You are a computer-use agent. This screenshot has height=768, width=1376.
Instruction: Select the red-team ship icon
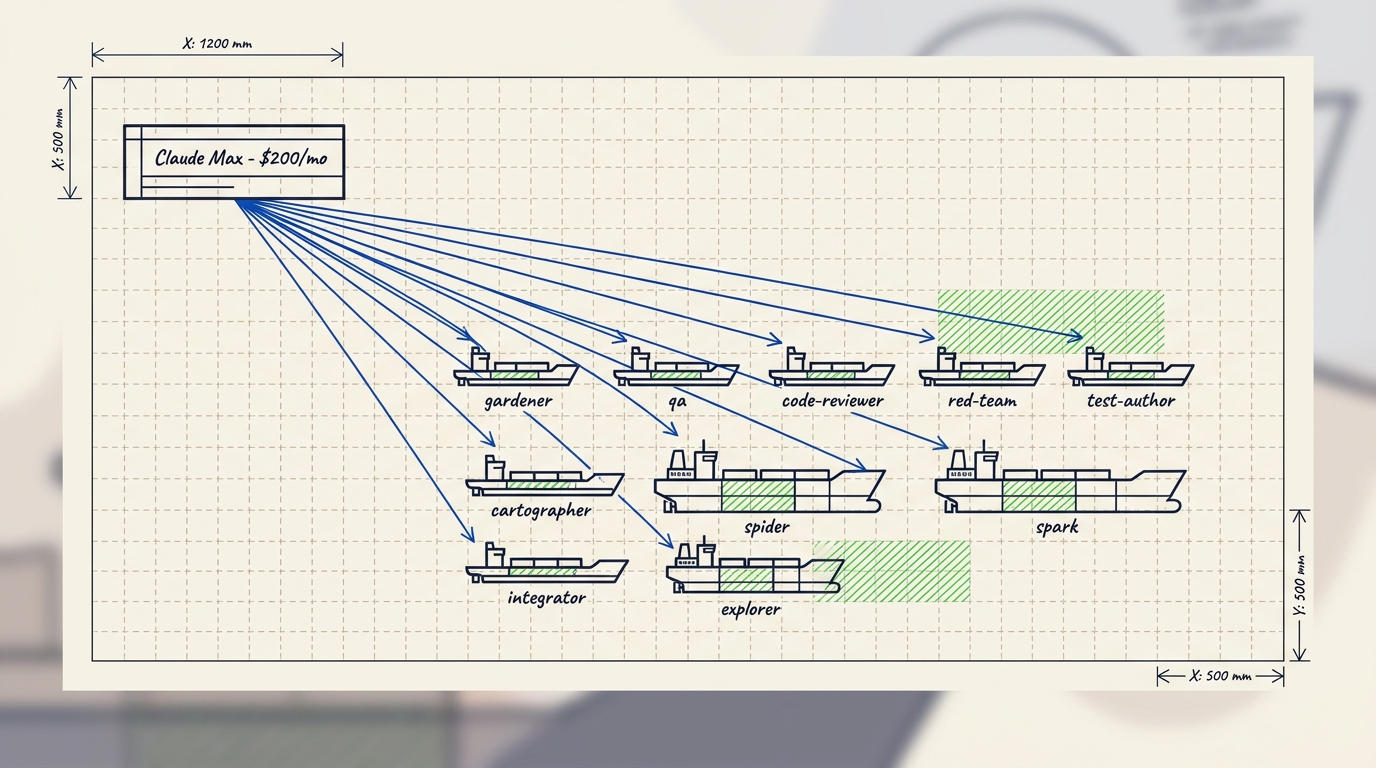tap(982, 368)
